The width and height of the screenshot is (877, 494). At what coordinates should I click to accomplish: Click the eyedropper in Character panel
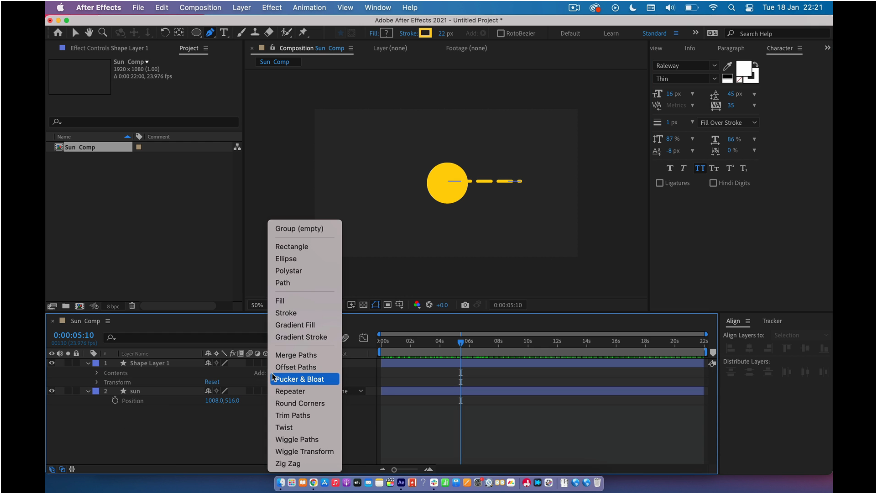tap(727, 67)
